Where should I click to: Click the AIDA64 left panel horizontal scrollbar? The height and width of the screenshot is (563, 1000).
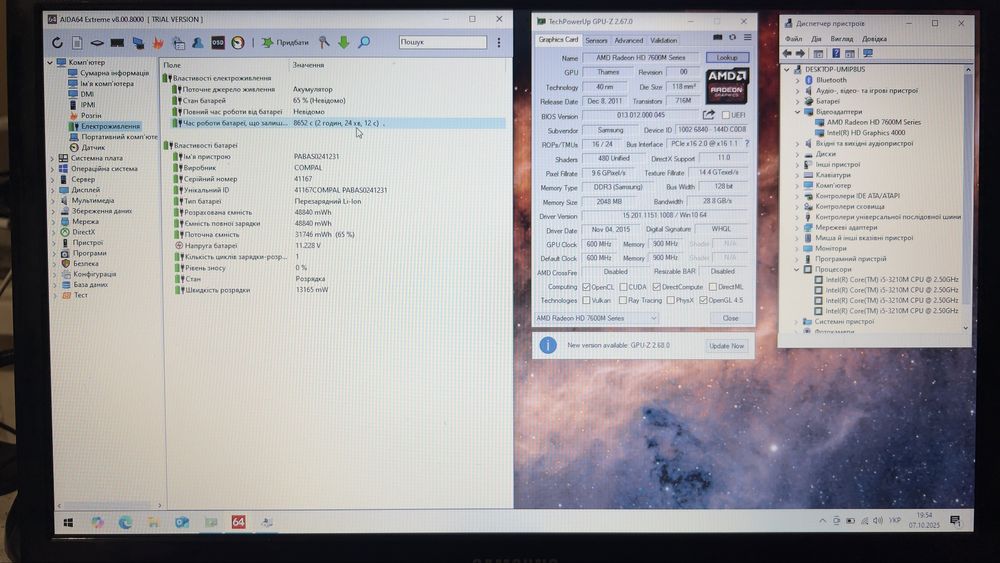109,506
